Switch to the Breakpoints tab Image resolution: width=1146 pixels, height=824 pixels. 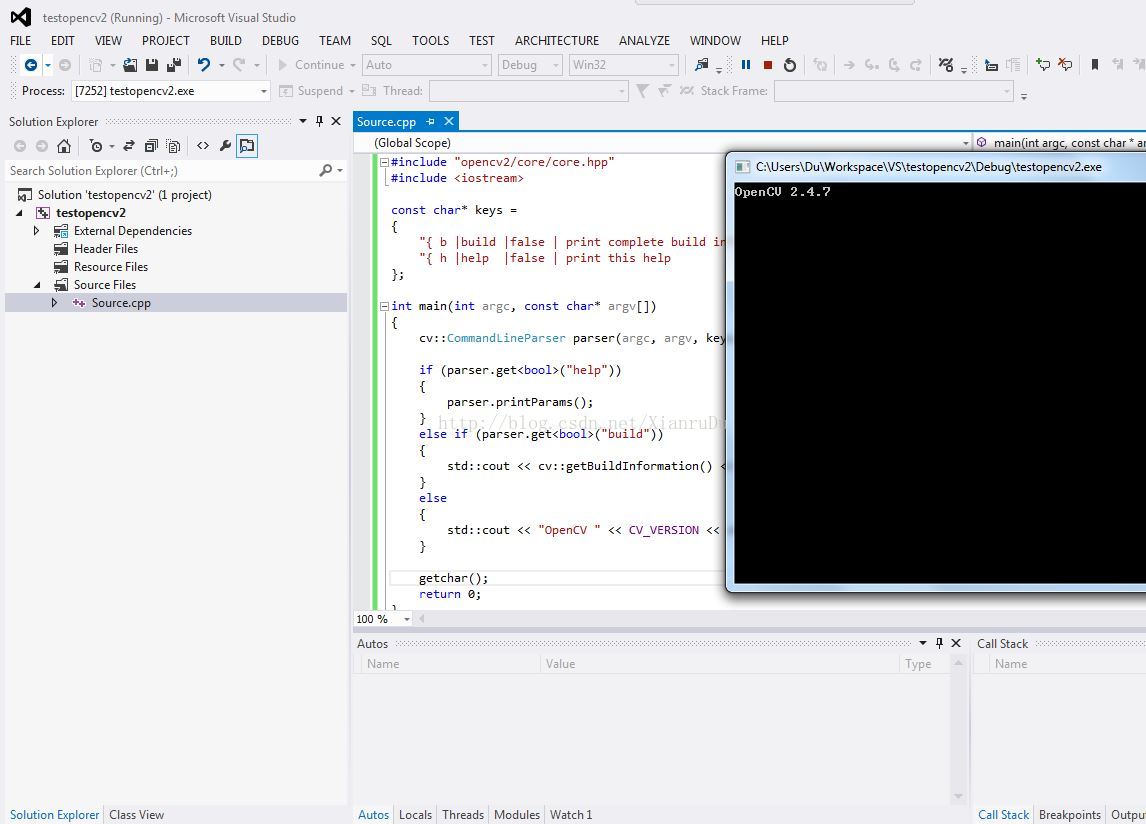click(1070, 814)
